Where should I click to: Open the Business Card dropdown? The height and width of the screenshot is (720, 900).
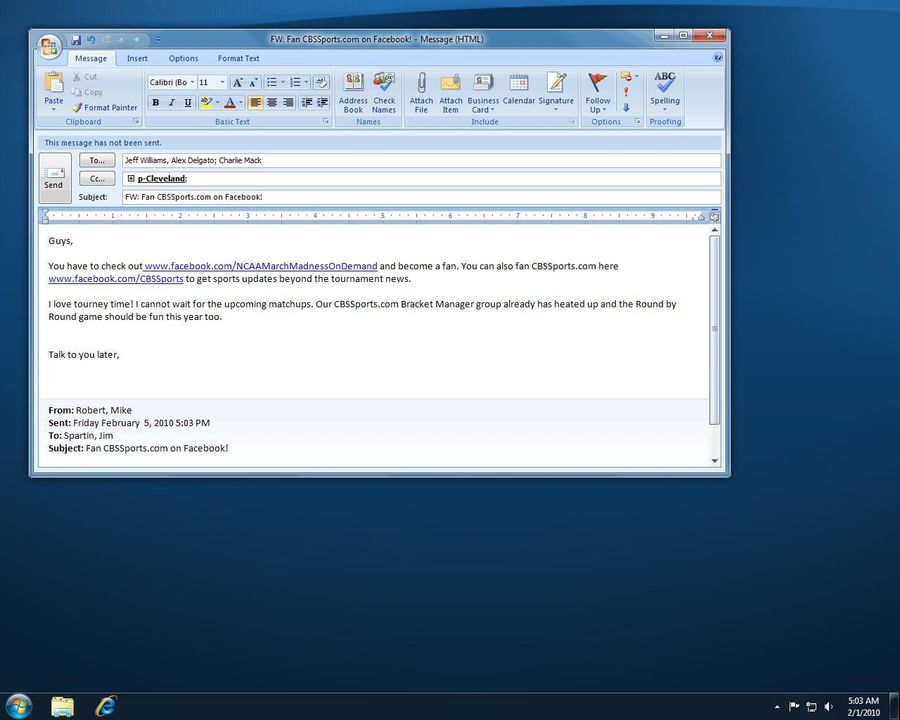[483, 92]
